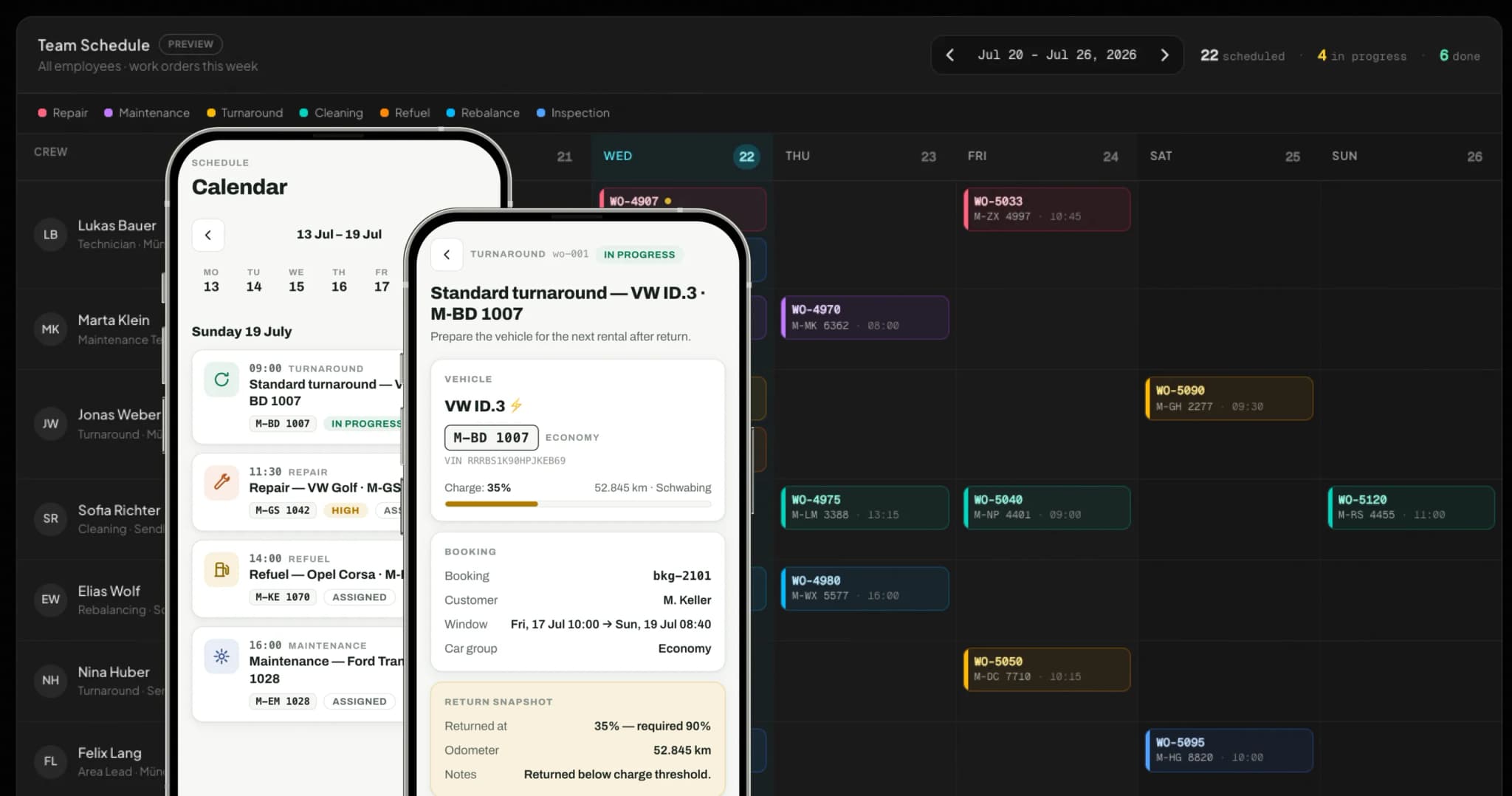The image size is (1512, 796).
Task: Click M-GS 1042 plate tag on repair card
Action: 283,510
